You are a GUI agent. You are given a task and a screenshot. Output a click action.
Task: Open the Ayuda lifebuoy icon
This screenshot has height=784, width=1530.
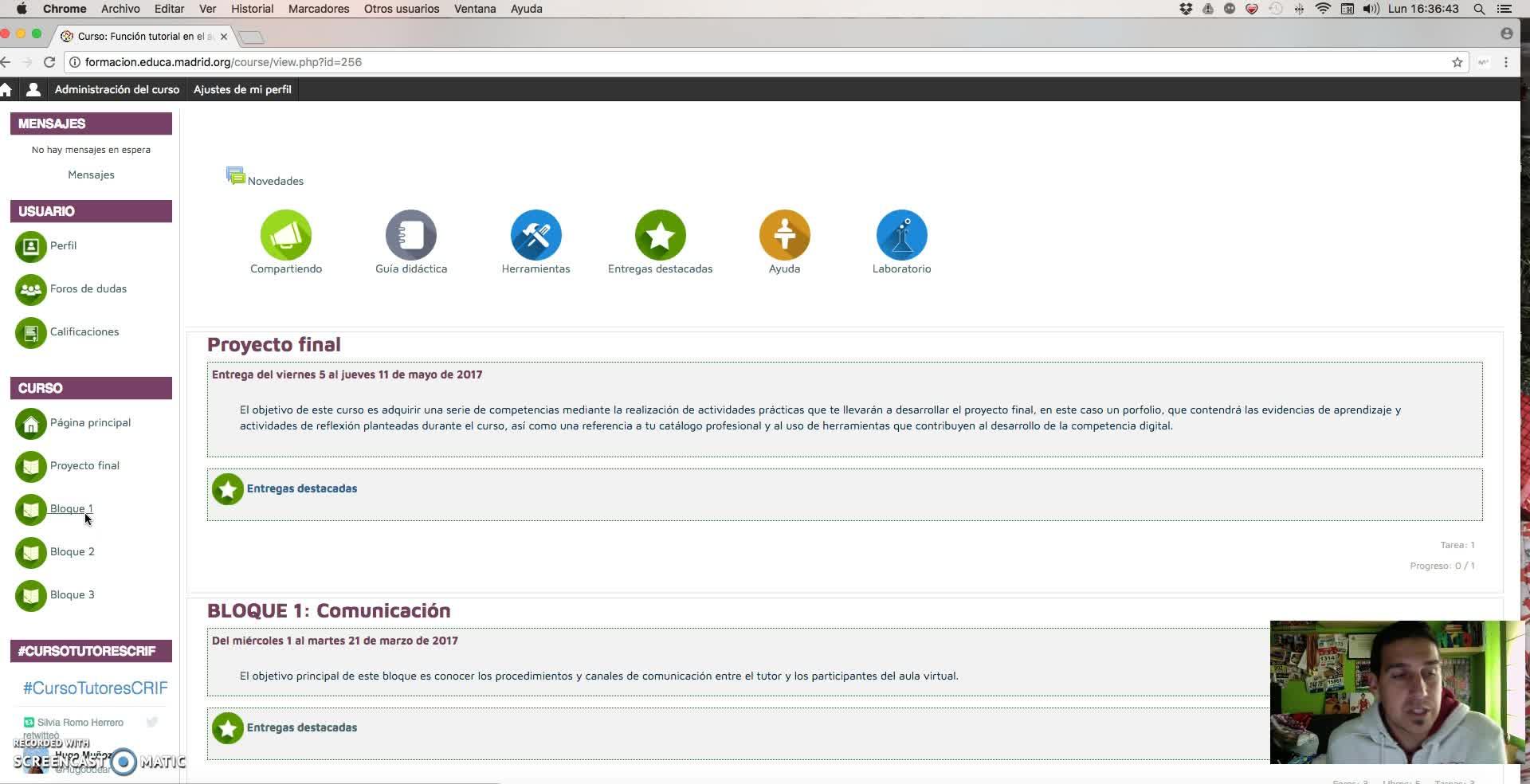pyautogui.click(x=784, y=235)
